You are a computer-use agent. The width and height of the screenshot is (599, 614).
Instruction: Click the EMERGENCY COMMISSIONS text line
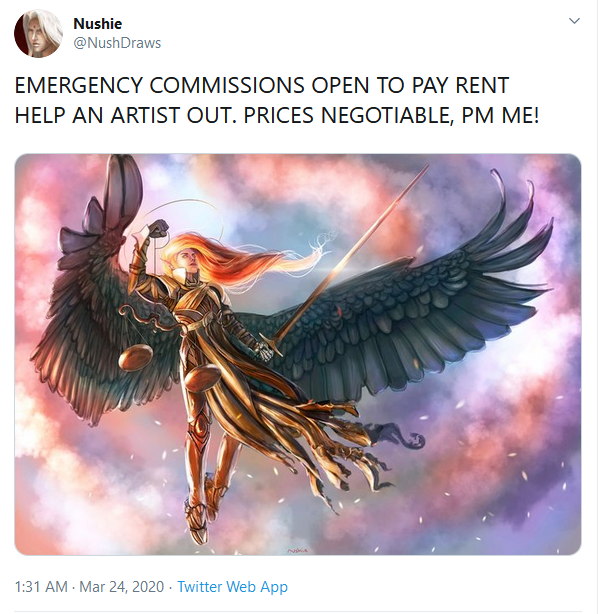(262, 85)
